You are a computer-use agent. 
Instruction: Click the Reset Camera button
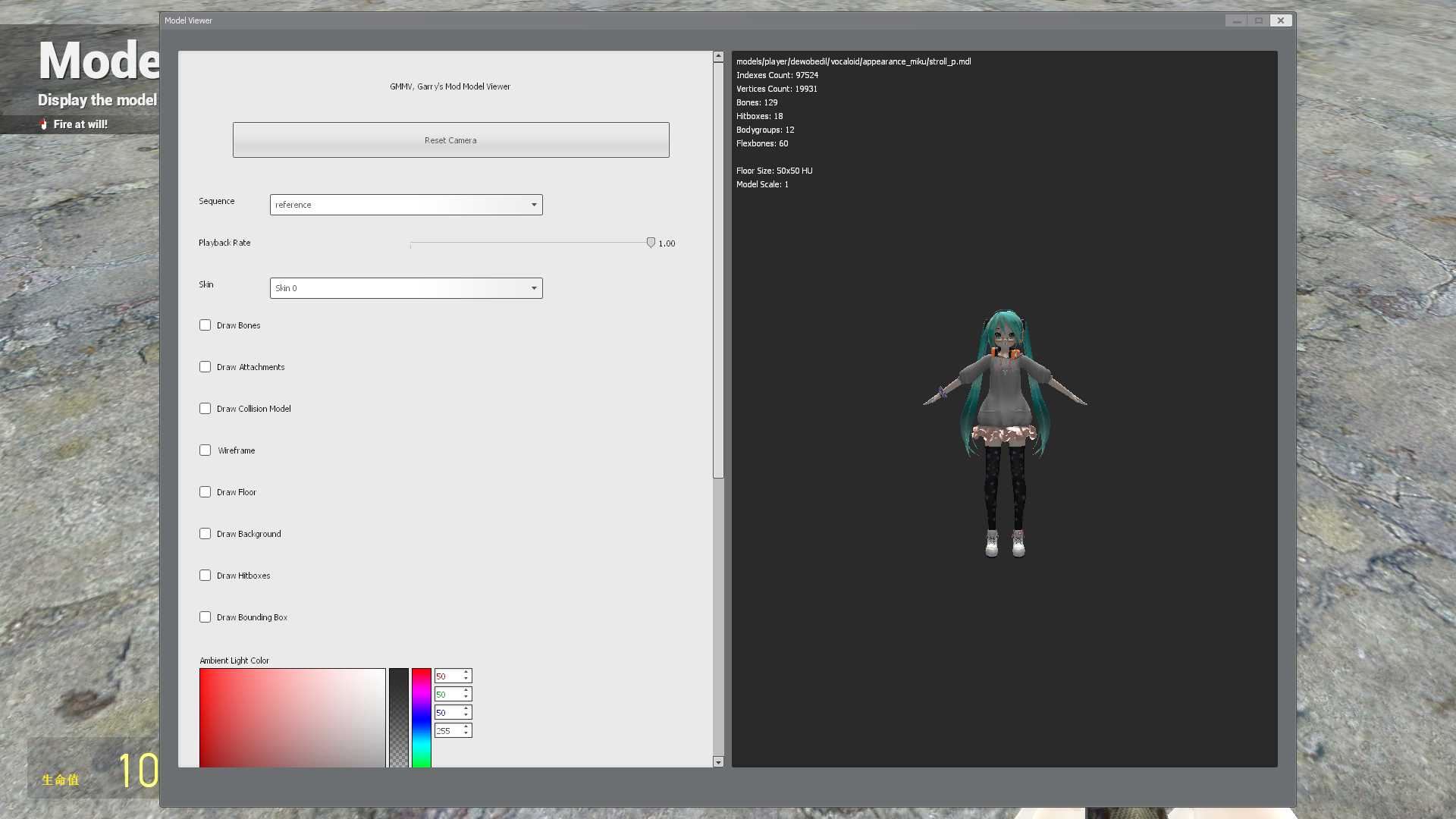pos(450,140)
